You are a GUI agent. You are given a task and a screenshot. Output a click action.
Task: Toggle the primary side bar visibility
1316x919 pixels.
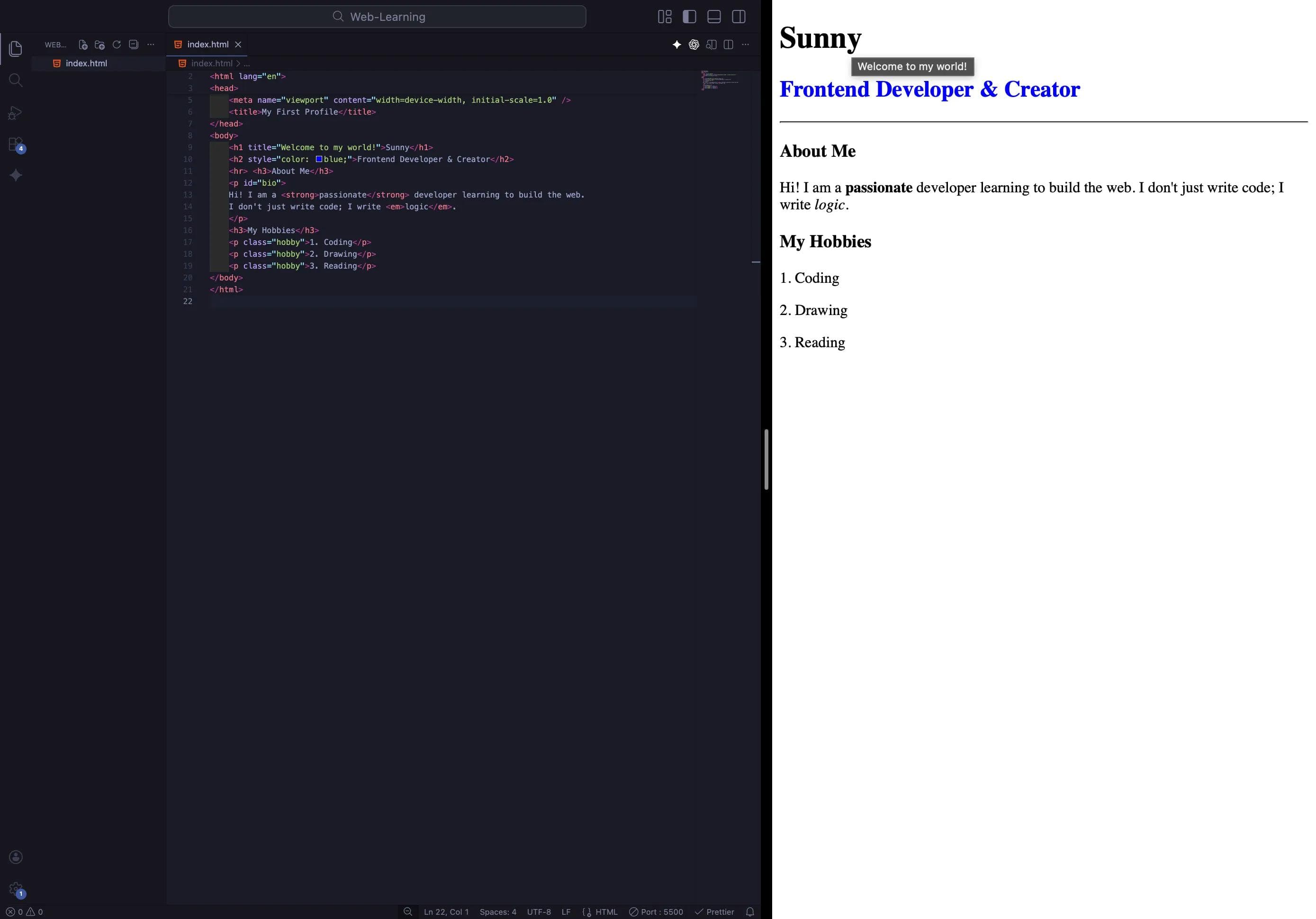click(x=689, y=17)
